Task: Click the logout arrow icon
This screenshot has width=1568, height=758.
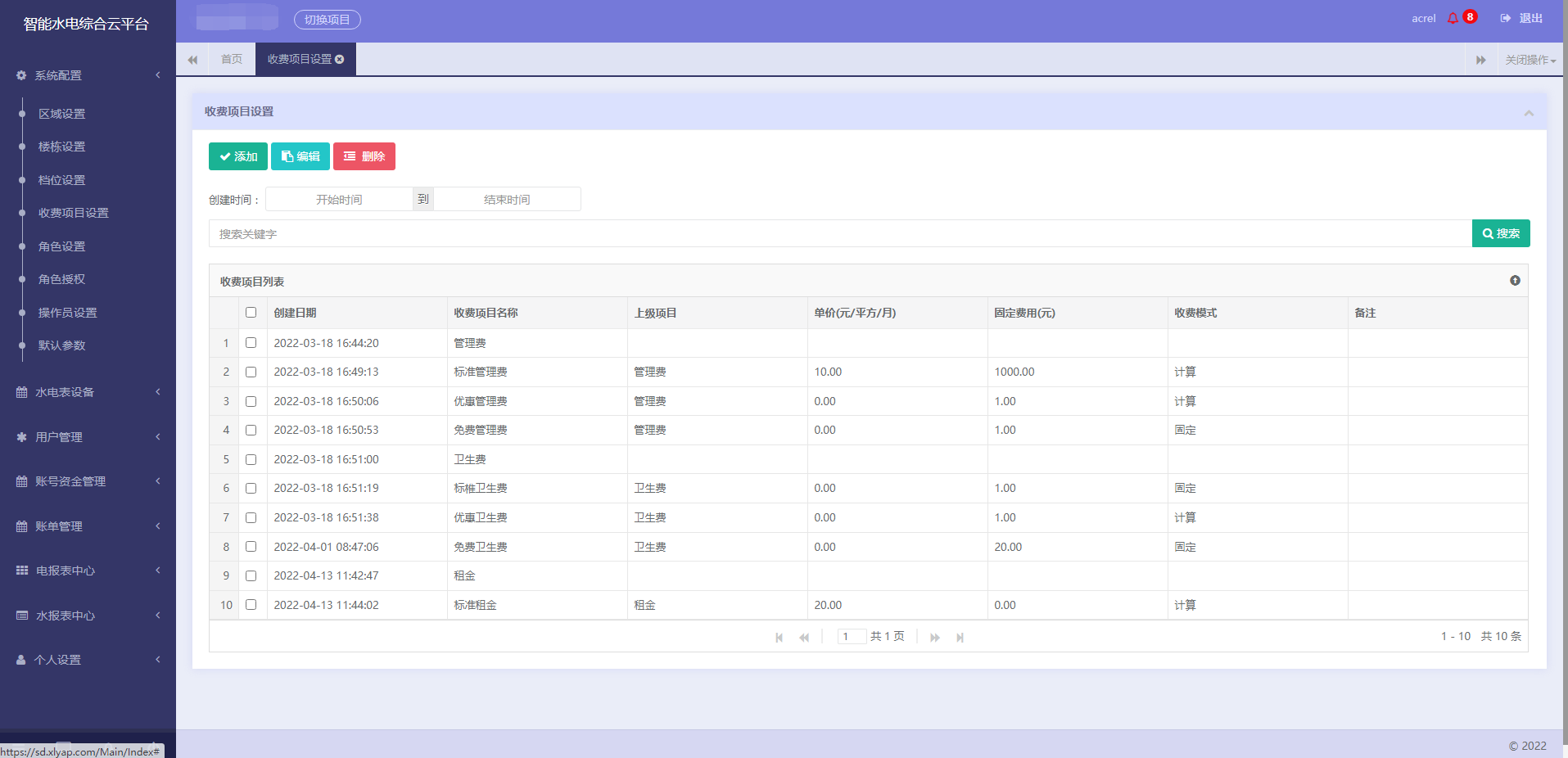Action: tap(1505, 18)
